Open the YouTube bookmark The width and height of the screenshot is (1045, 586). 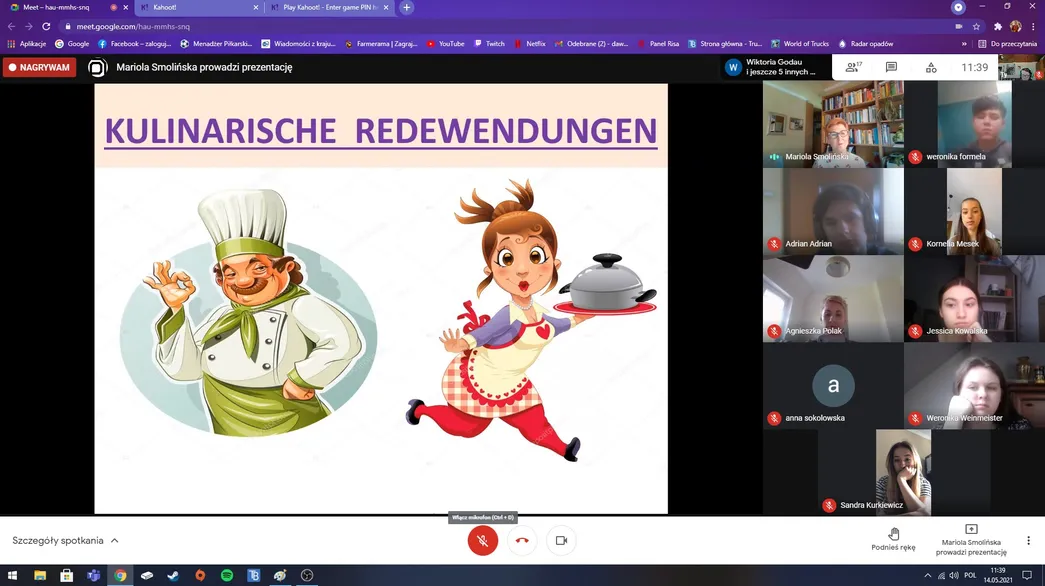(x=445, y=44)
